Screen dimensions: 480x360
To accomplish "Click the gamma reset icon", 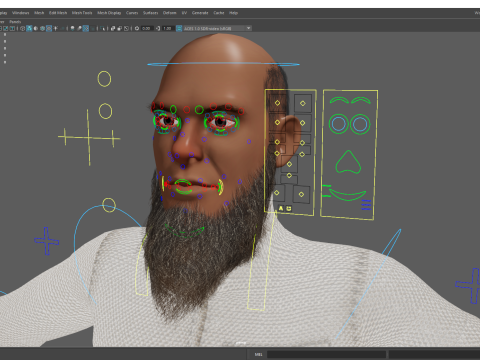I will [158, 28].
